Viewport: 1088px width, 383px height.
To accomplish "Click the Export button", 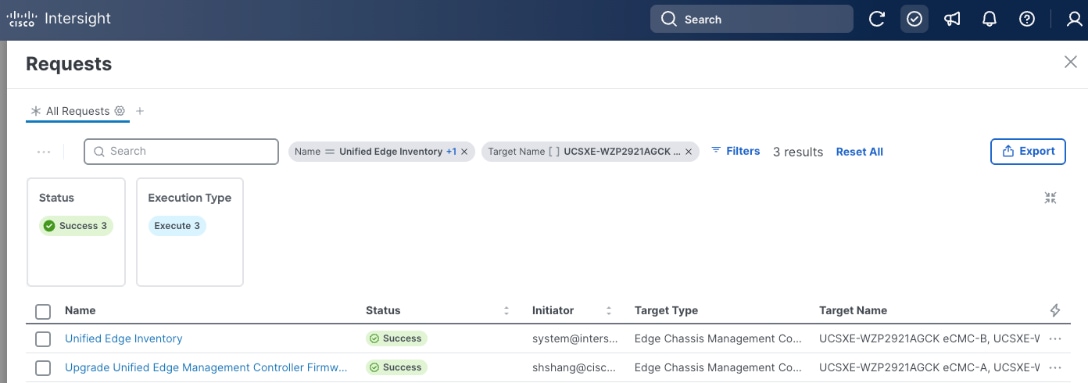I will coord(1028,151).
